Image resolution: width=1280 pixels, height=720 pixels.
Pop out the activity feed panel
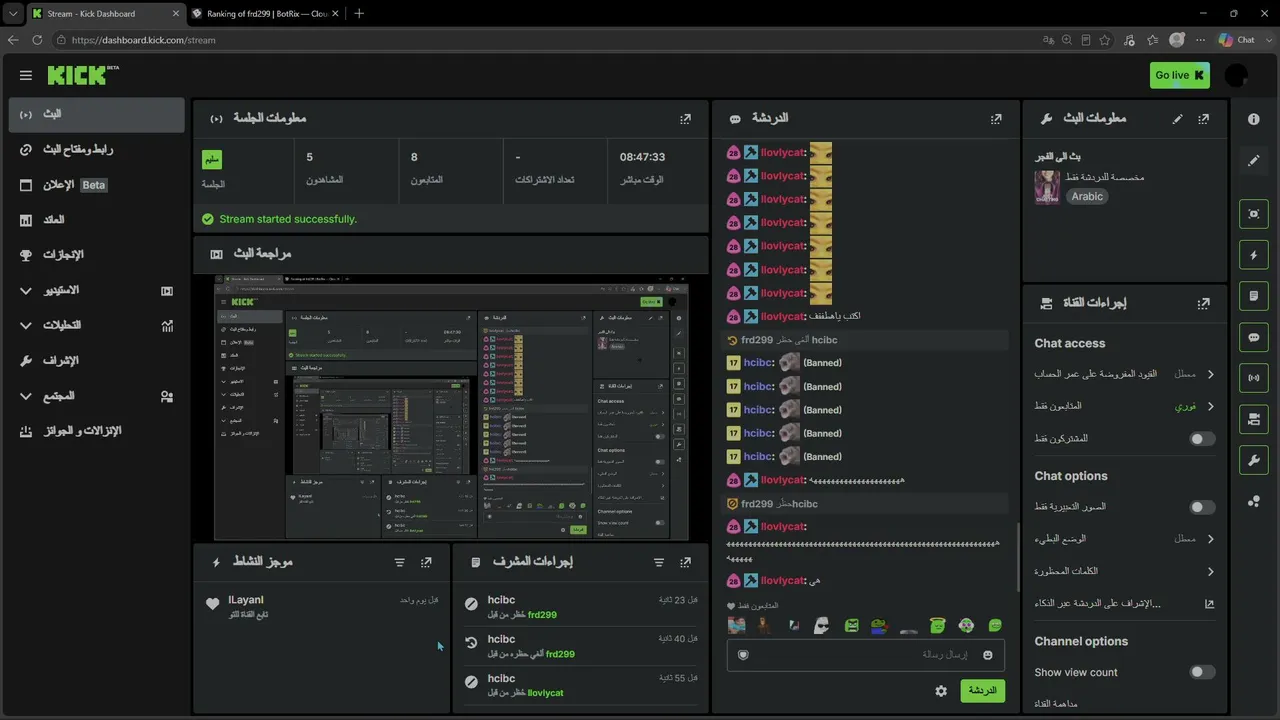426,563
